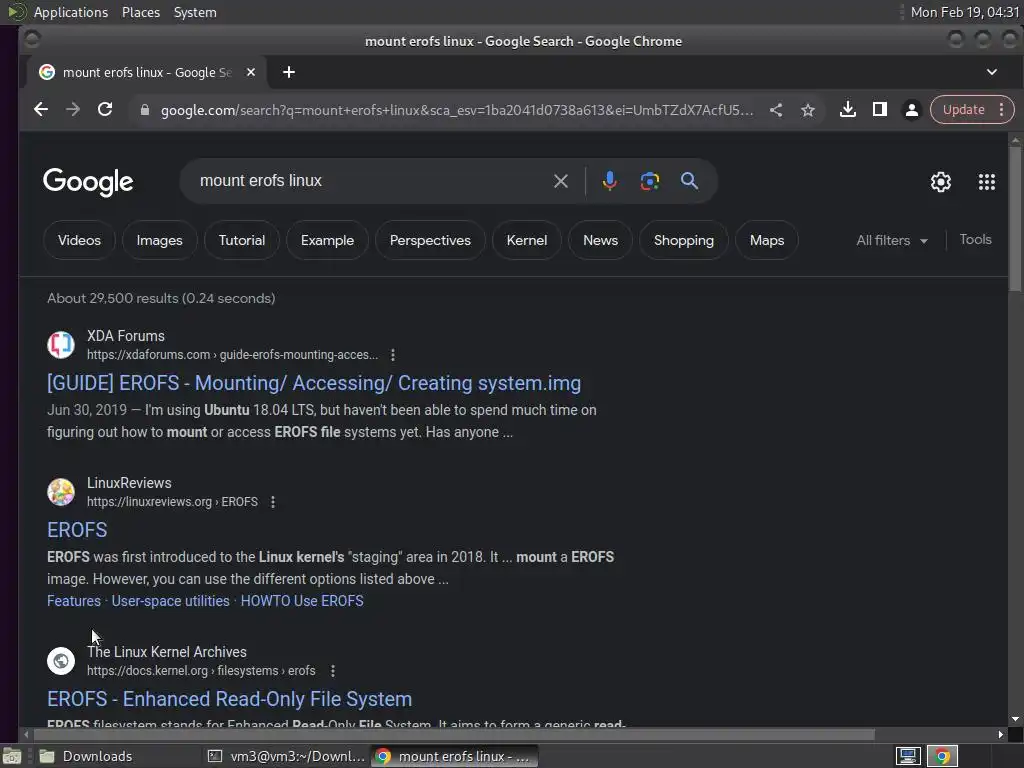Open User-space utilities sitelink
The width and height of the screenshot is (1024, 768).
[x=170, y=601]
